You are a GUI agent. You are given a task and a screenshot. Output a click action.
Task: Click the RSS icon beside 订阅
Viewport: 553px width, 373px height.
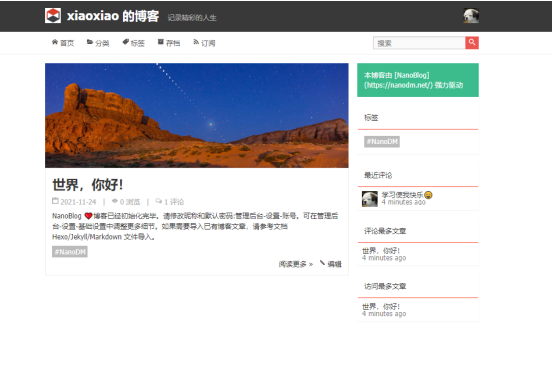point(196,42)
